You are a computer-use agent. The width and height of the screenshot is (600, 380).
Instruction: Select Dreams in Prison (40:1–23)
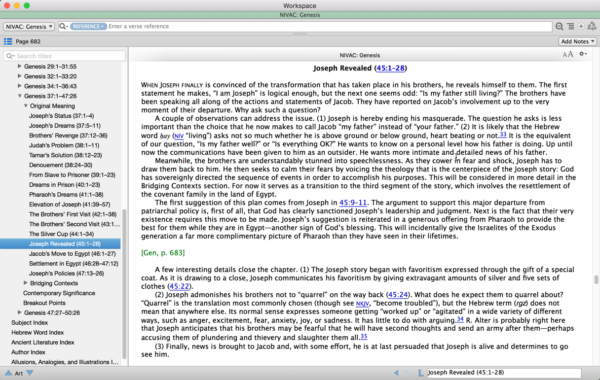tap(65, 184)
